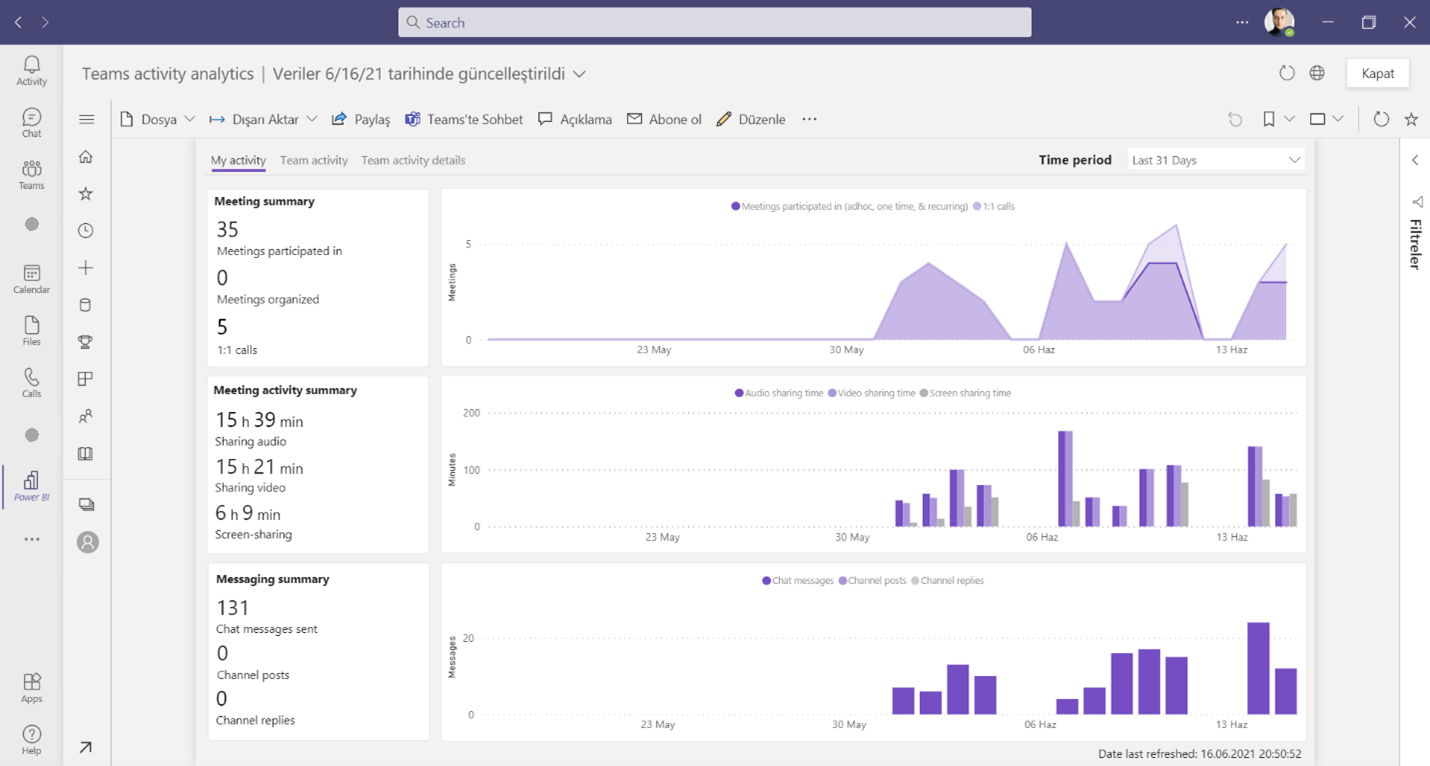Click Düzenle edit button
Image resolution: width=1430 pixels, height=766 pixels.
pyautogui.click(x=751, y=119)
